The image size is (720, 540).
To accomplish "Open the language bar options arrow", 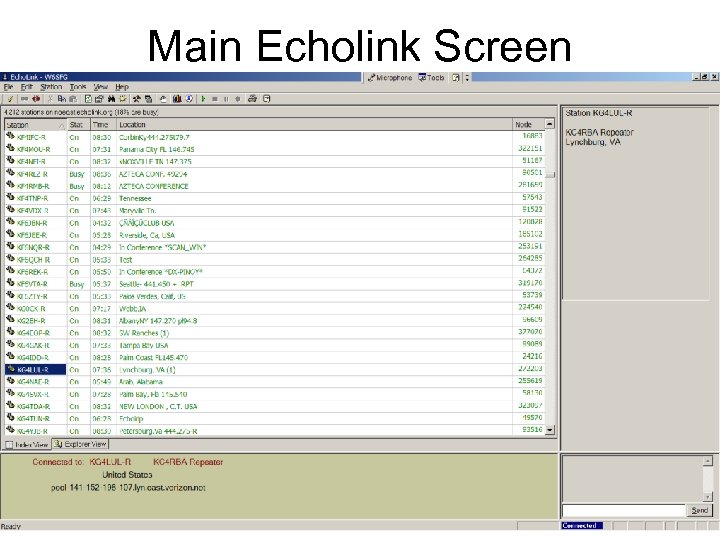I will [x=467, y=78].
